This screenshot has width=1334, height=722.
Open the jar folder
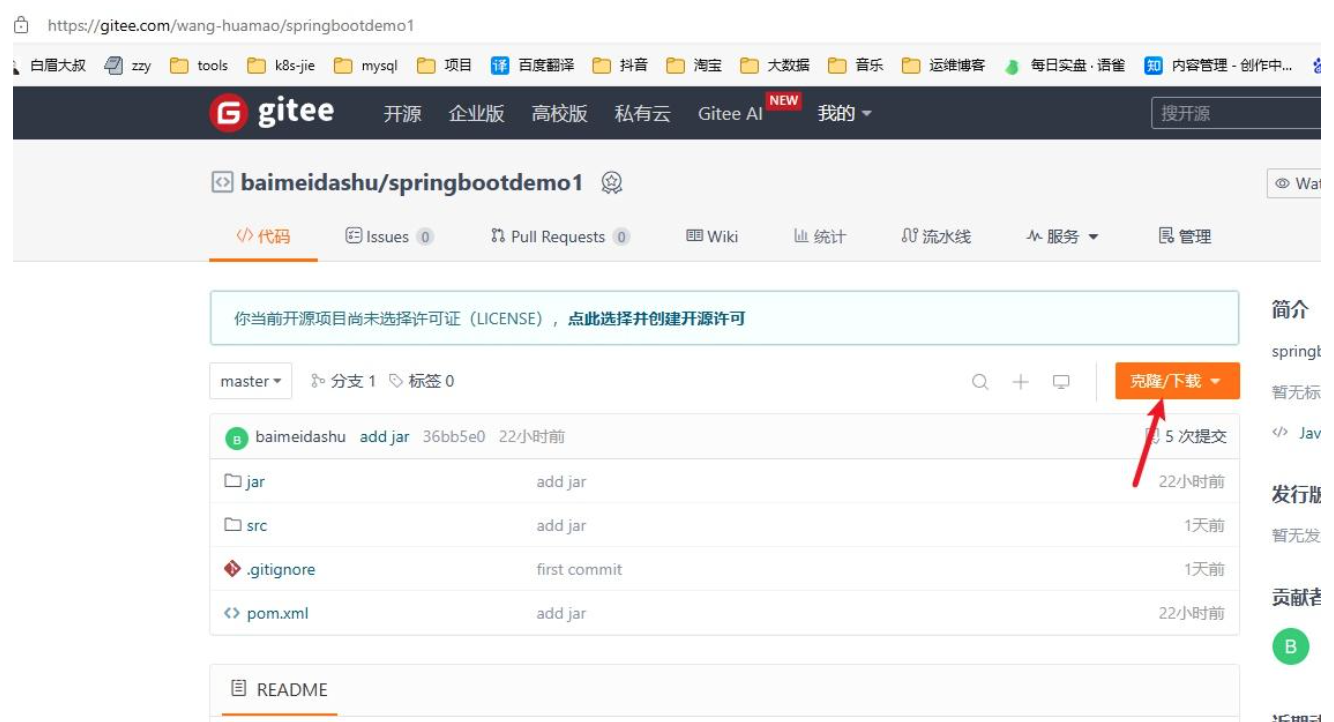click(x=255, y=482)
